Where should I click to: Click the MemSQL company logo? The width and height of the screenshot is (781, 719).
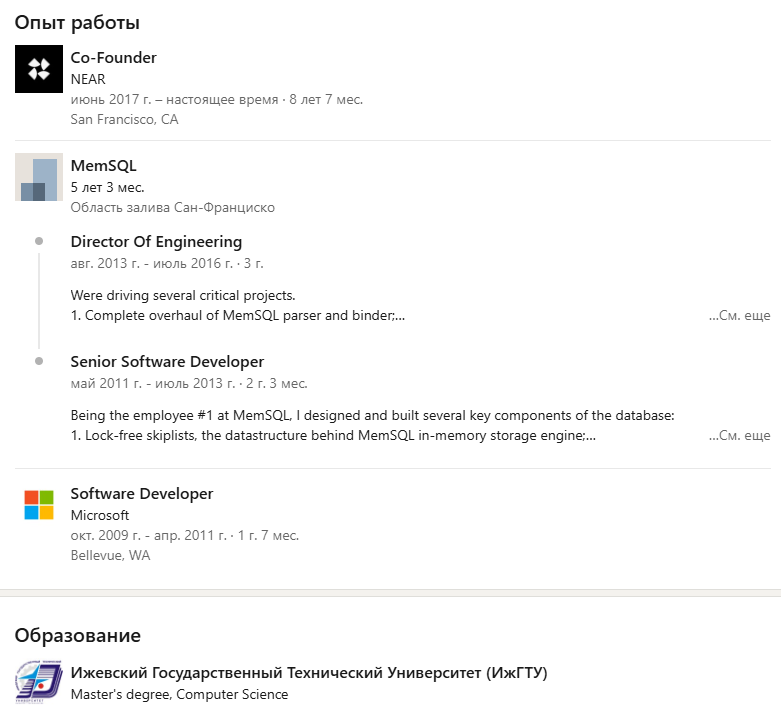click(39, 177)
